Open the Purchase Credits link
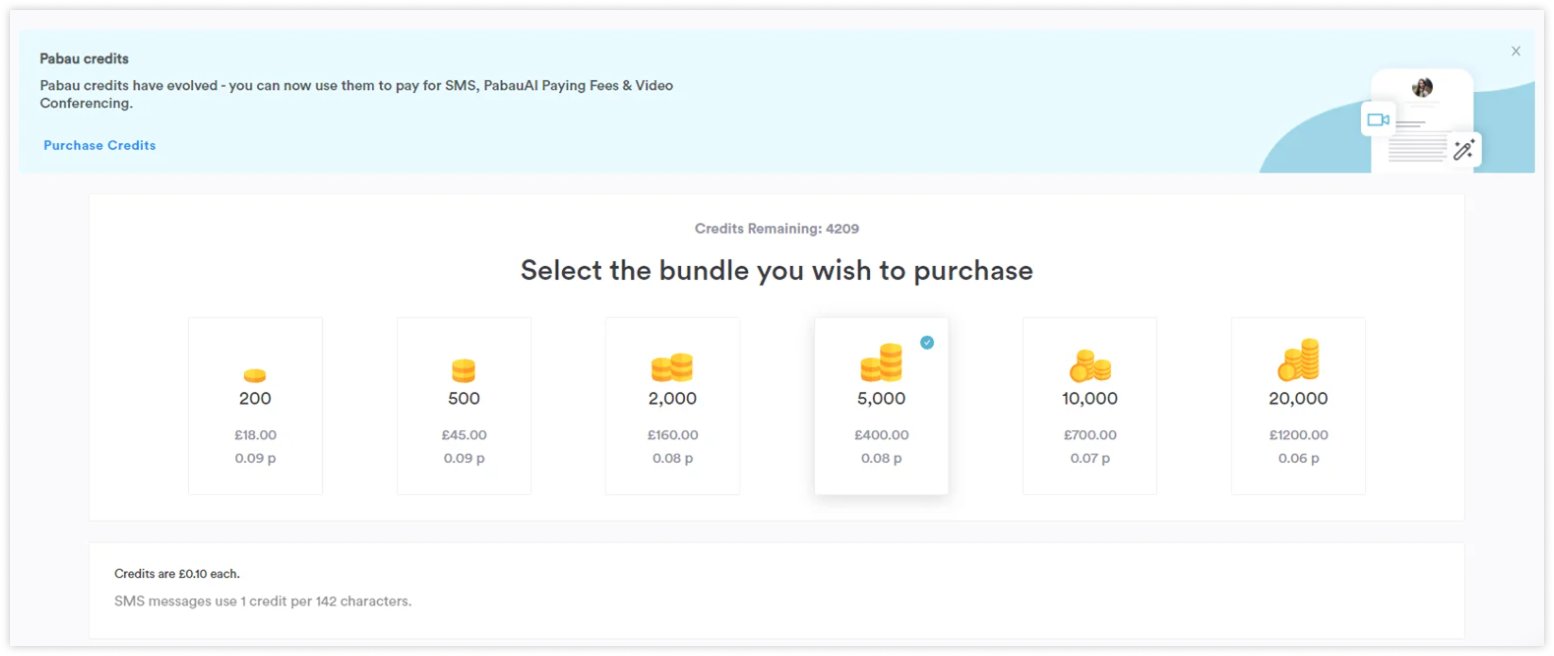 tap(100, 145)
